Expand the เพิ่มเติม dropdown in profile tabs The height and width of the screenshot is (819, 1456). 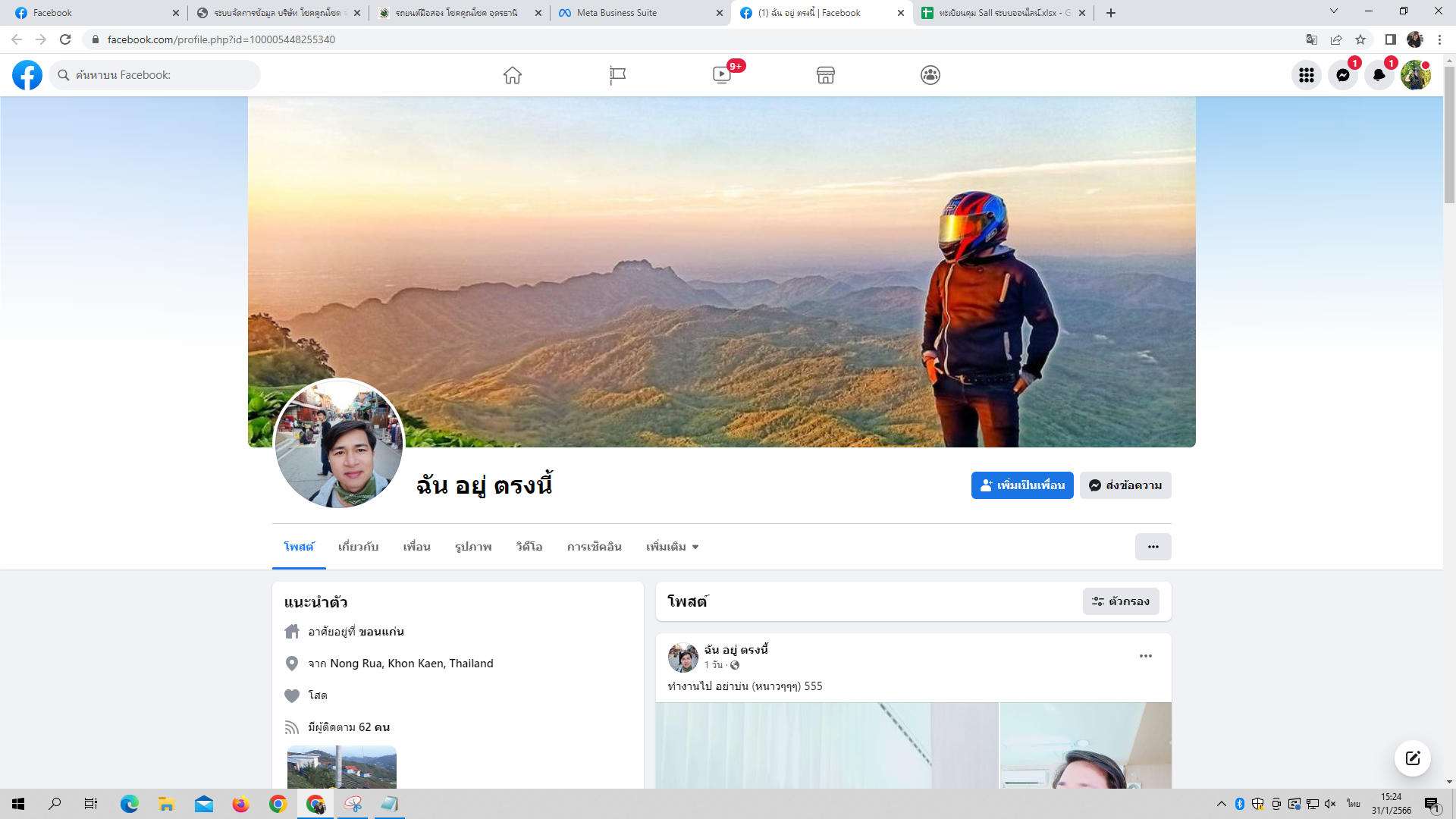pos(672,547)
